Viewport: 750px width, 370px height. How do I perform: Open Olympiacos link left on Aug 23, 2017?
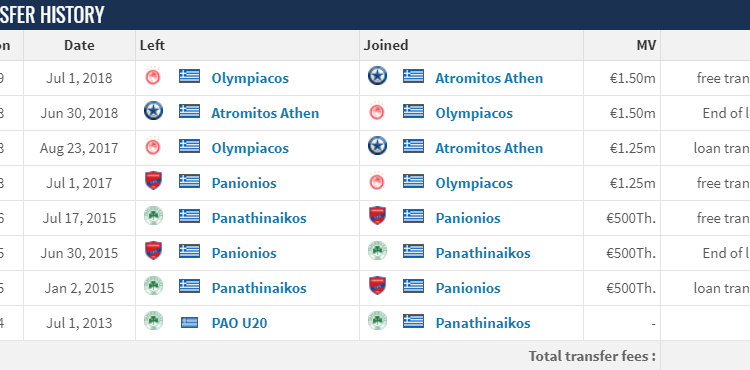(250, 148)
